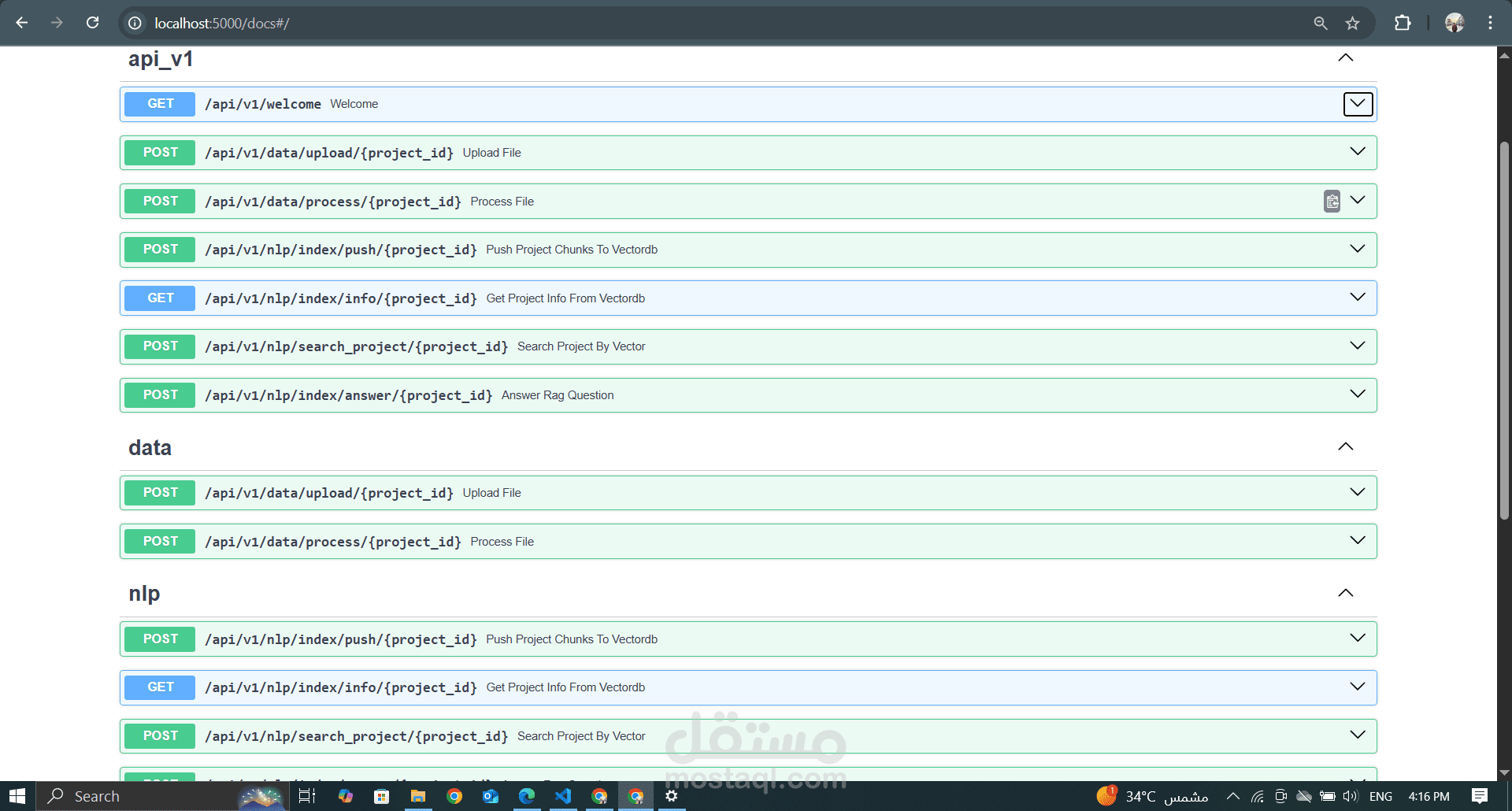
Task: Go back using the browser back arrow
Action: pyautogui.click(x=22, y=23)
